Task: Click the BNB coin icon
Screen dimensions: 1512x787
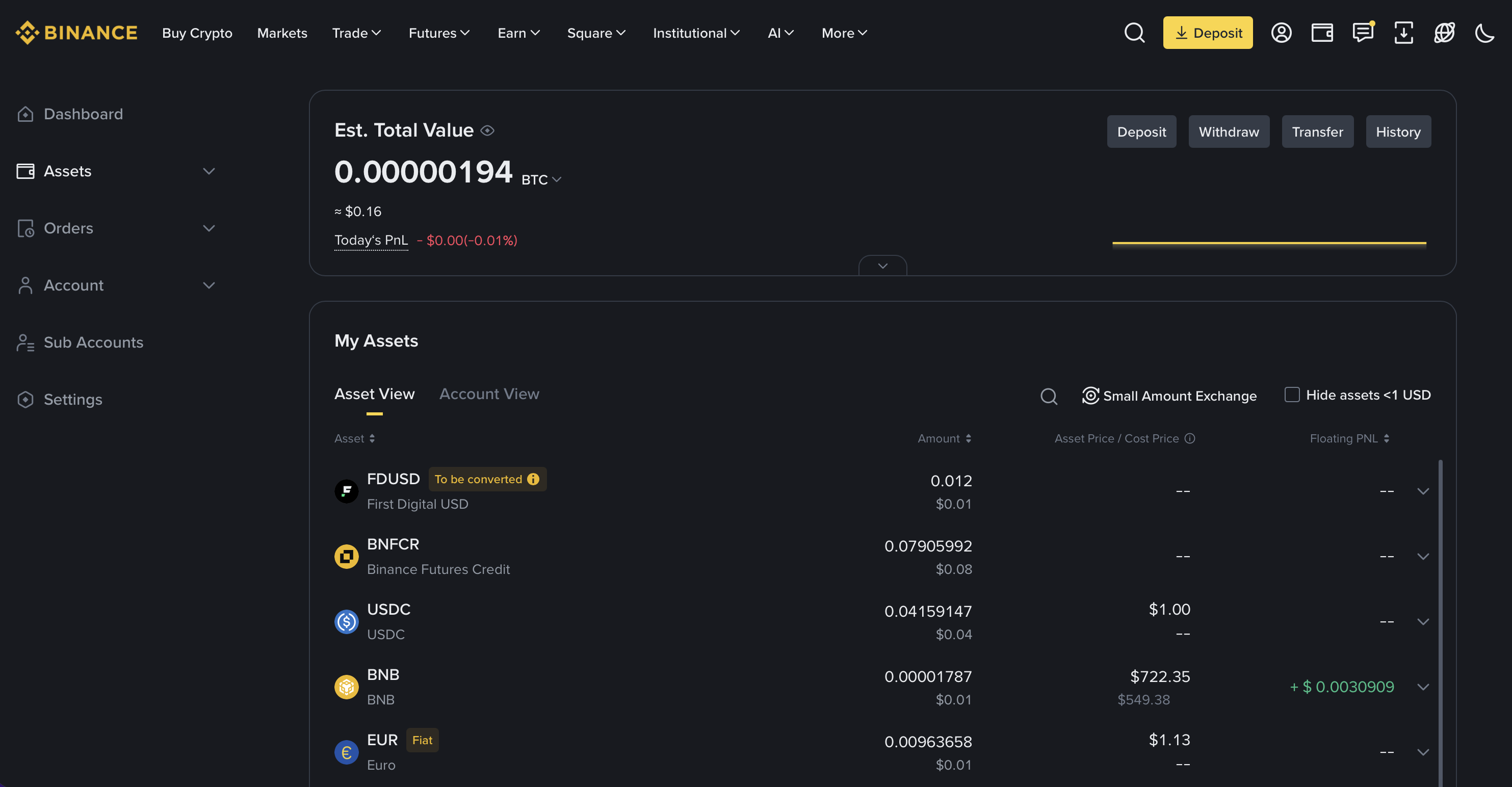Action: (x=346, y=687)
